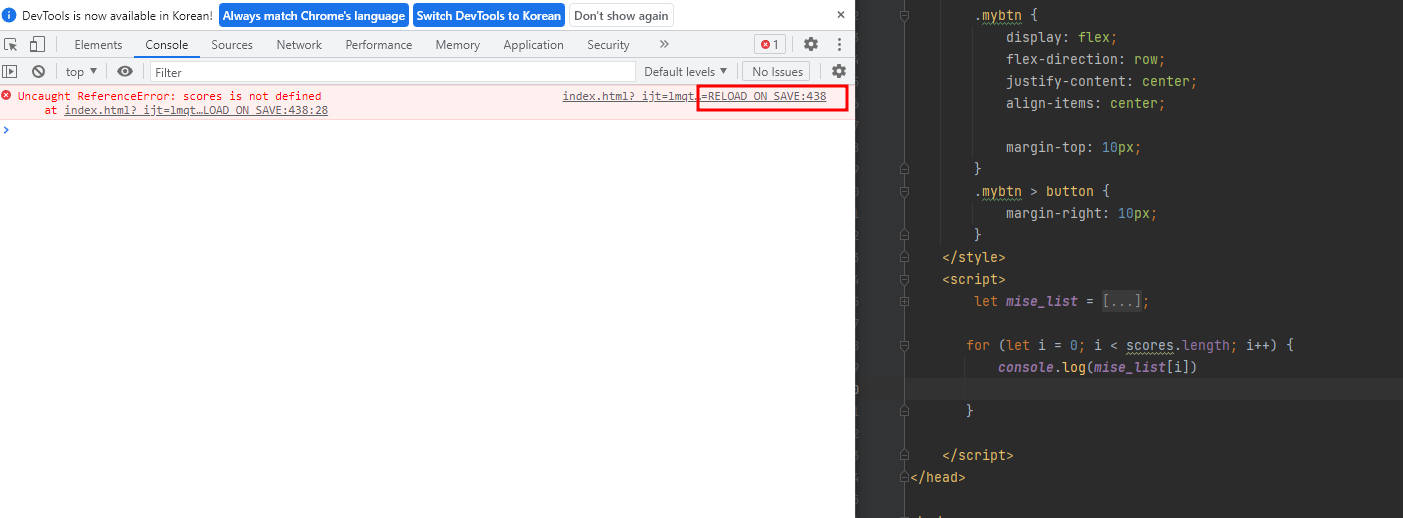The height and width of the screenshot is (518, 1403).
Task: Switch to the Elements tab
Action: click(98, 44)
